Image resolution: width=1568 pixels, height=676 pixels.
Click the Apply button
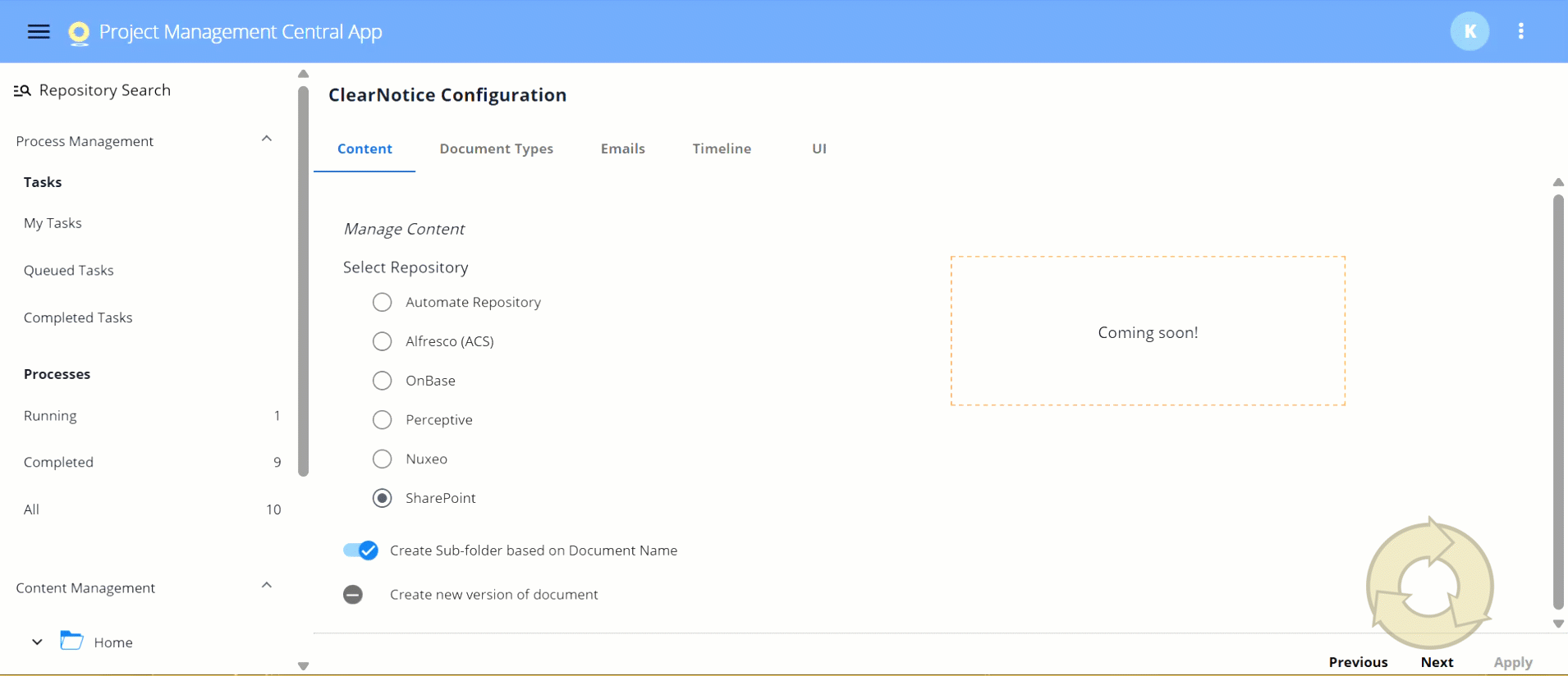[1513, 662]
